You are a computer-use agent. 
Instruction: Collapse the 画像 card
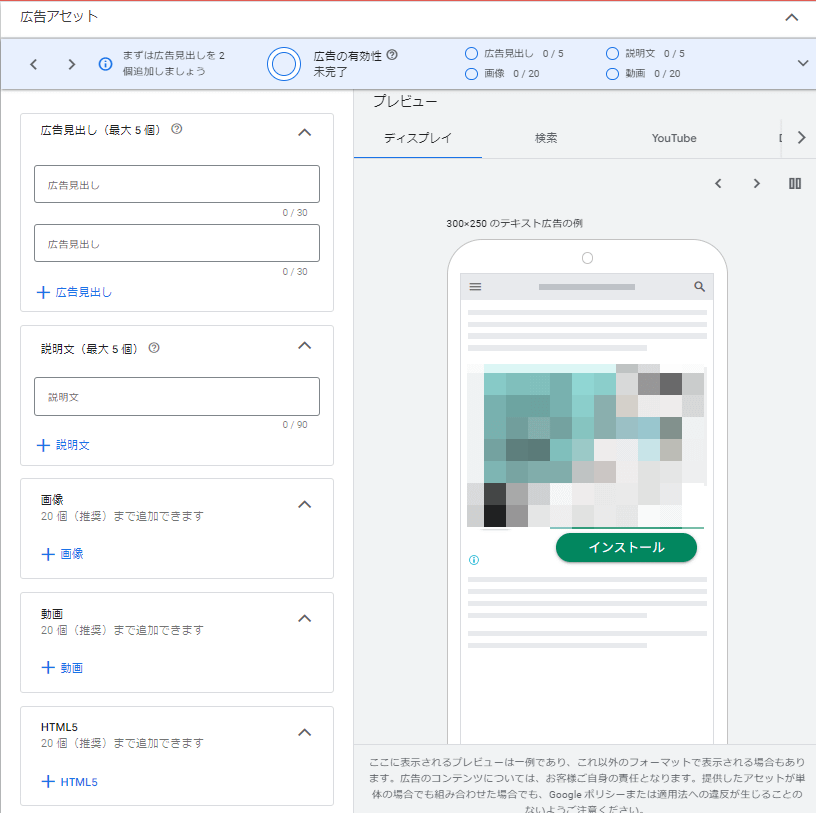tap(305, 504)
